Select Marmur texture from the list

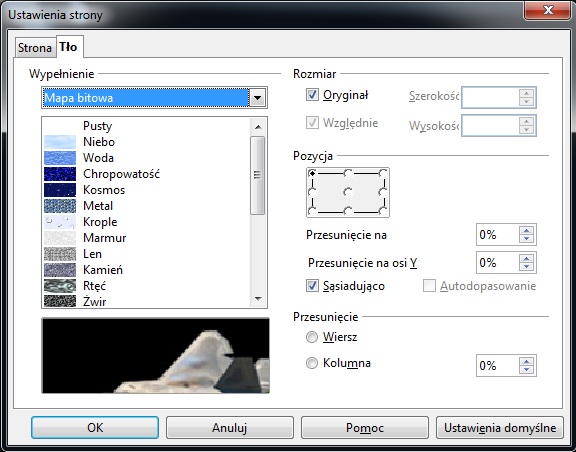click(x=146, y=238)
